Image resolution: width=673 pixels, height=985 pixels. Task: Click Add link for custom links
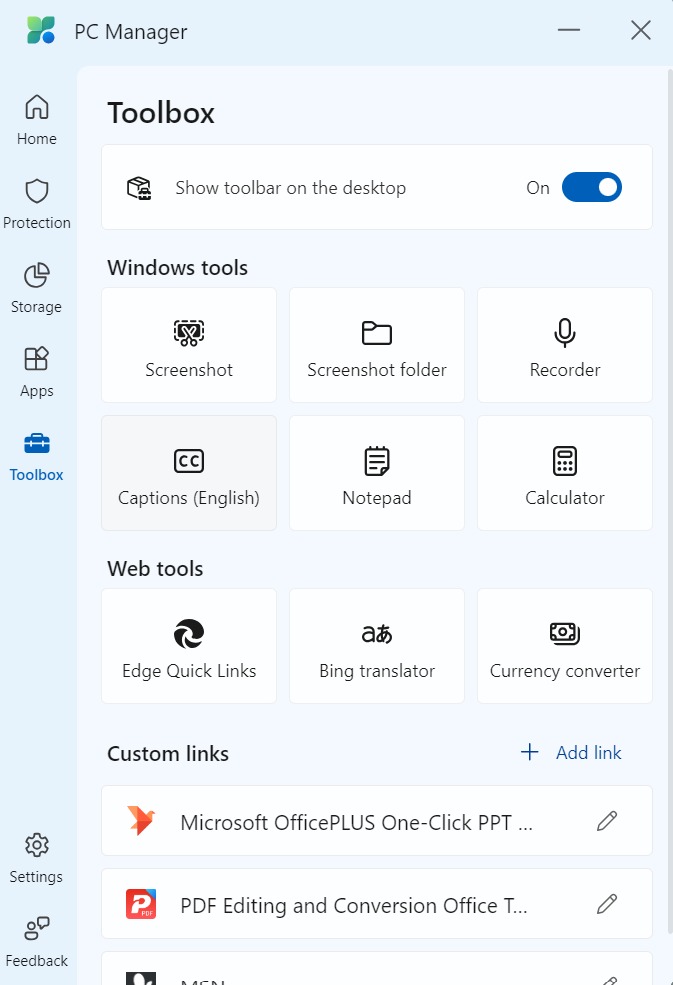[571, 752]
